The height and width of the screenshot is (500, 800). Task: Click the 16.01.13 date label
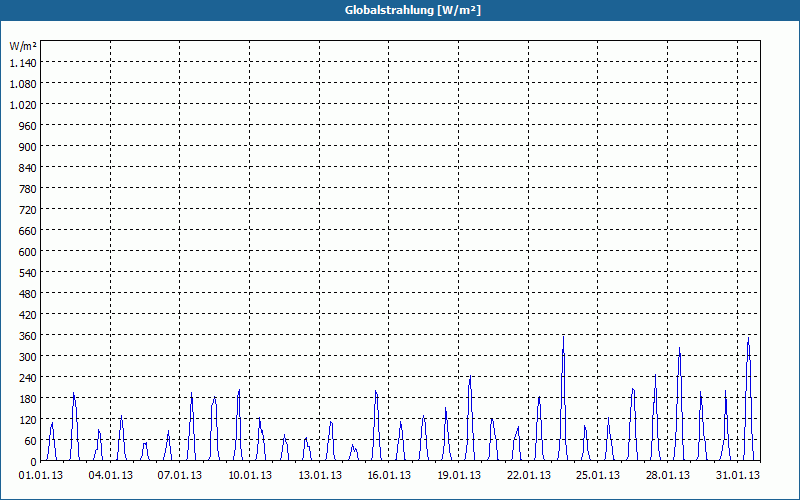point(389,476)
